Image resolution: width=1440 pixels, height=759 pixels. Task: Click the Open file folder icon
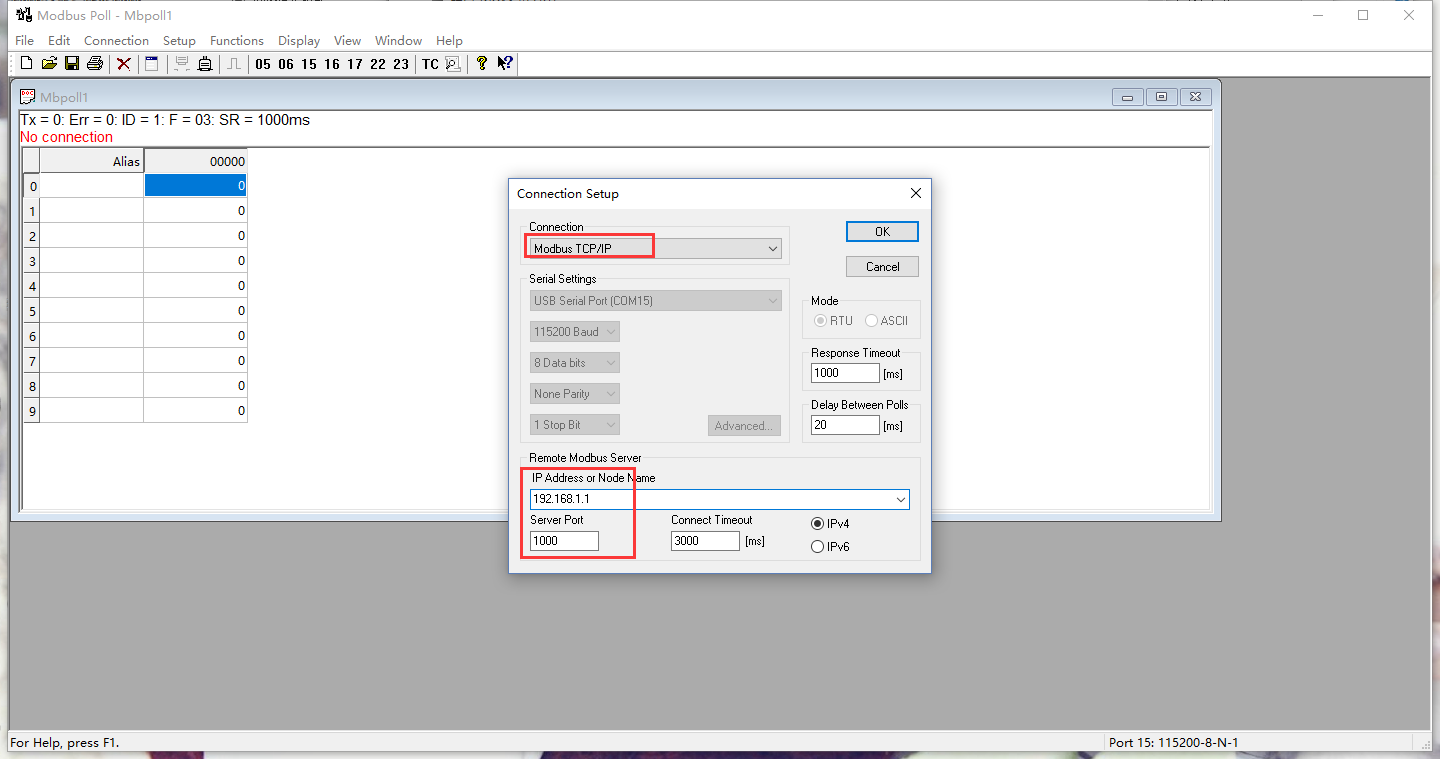(x=49, y=64)
